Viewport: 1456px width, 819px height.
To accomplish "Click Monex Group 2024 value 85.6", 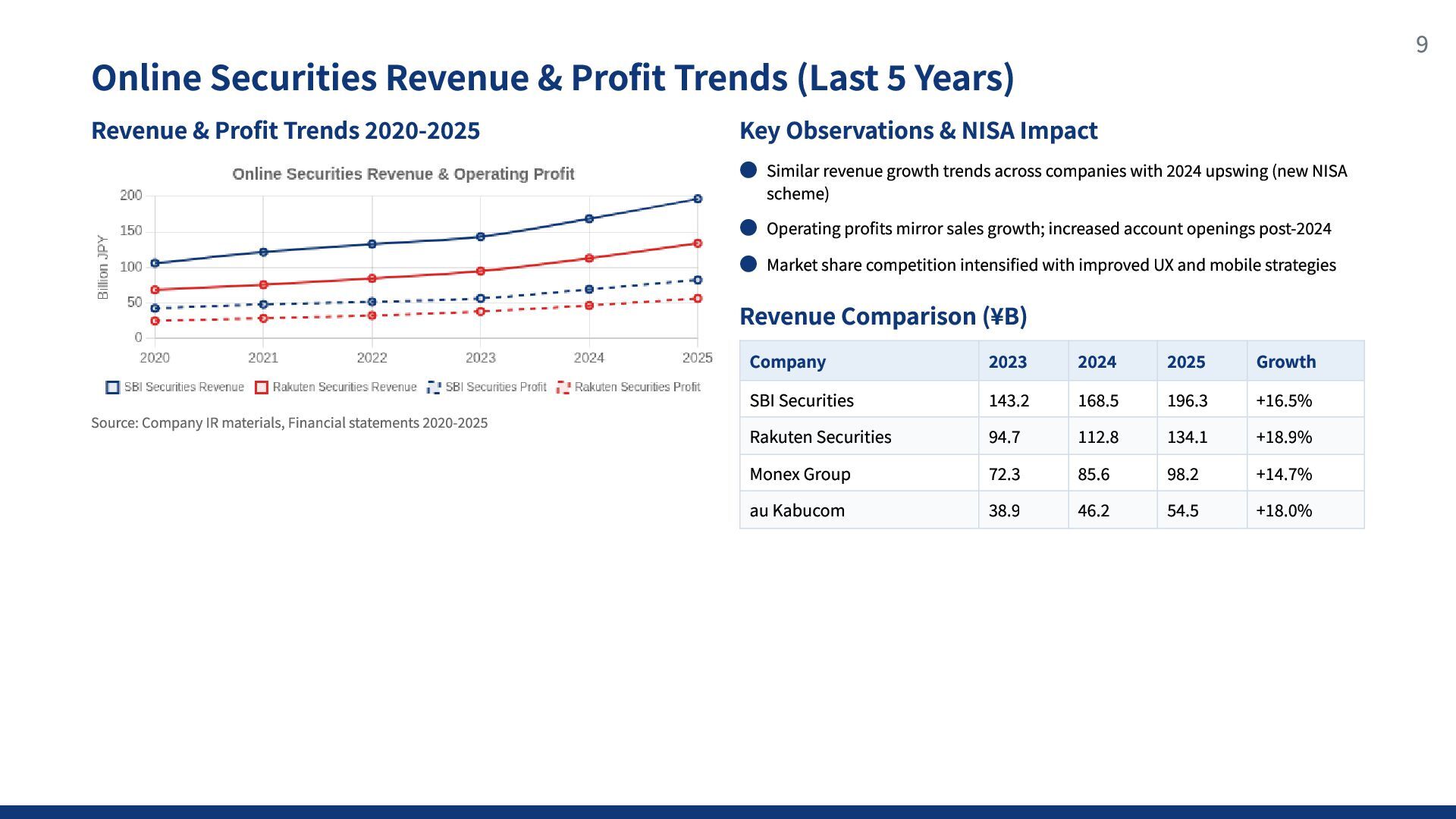I will (x=1093, y=474).
